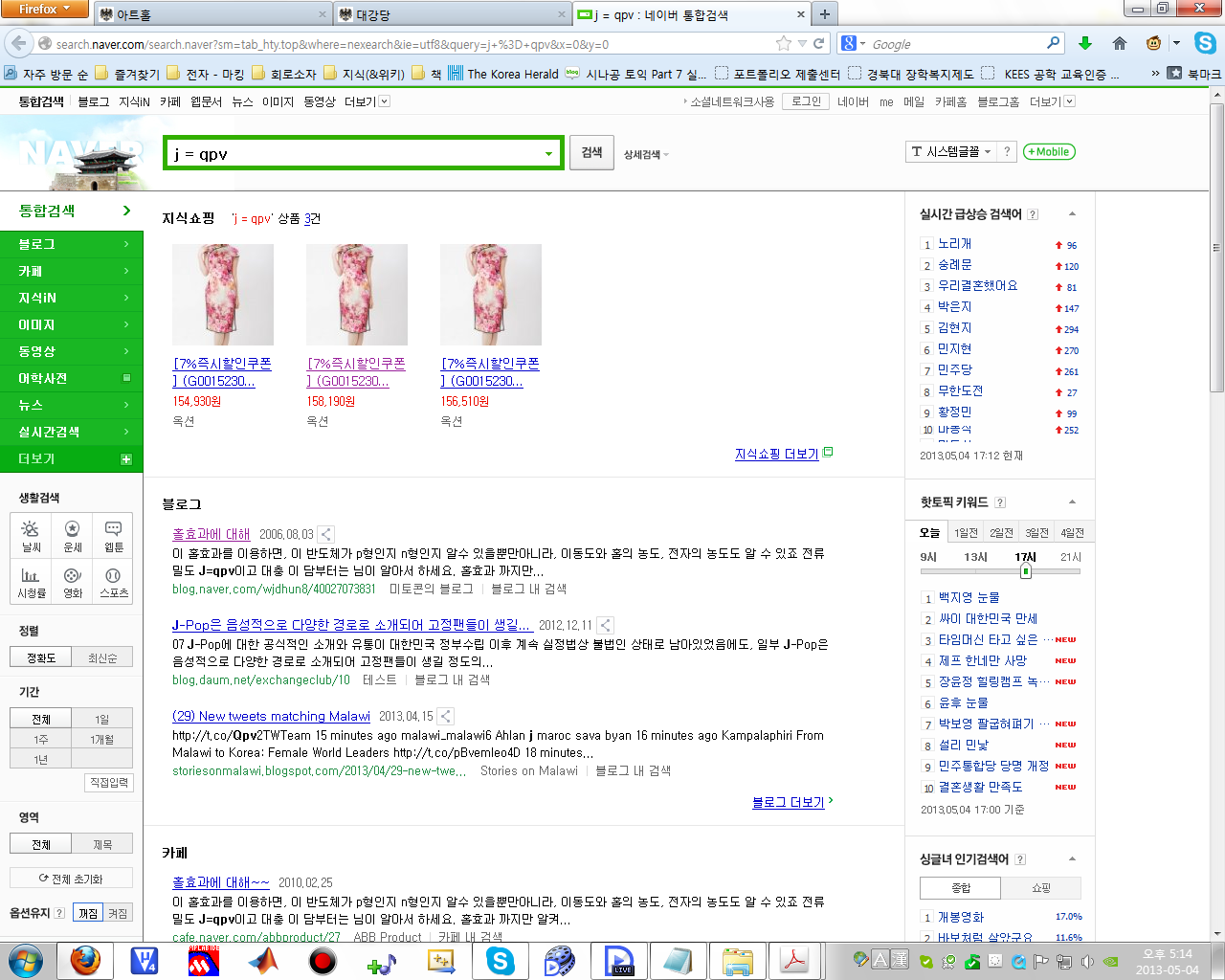Screen dimensions: 1225x980
Task: Open the 운세 fortune icon
Action: (72, 536)
